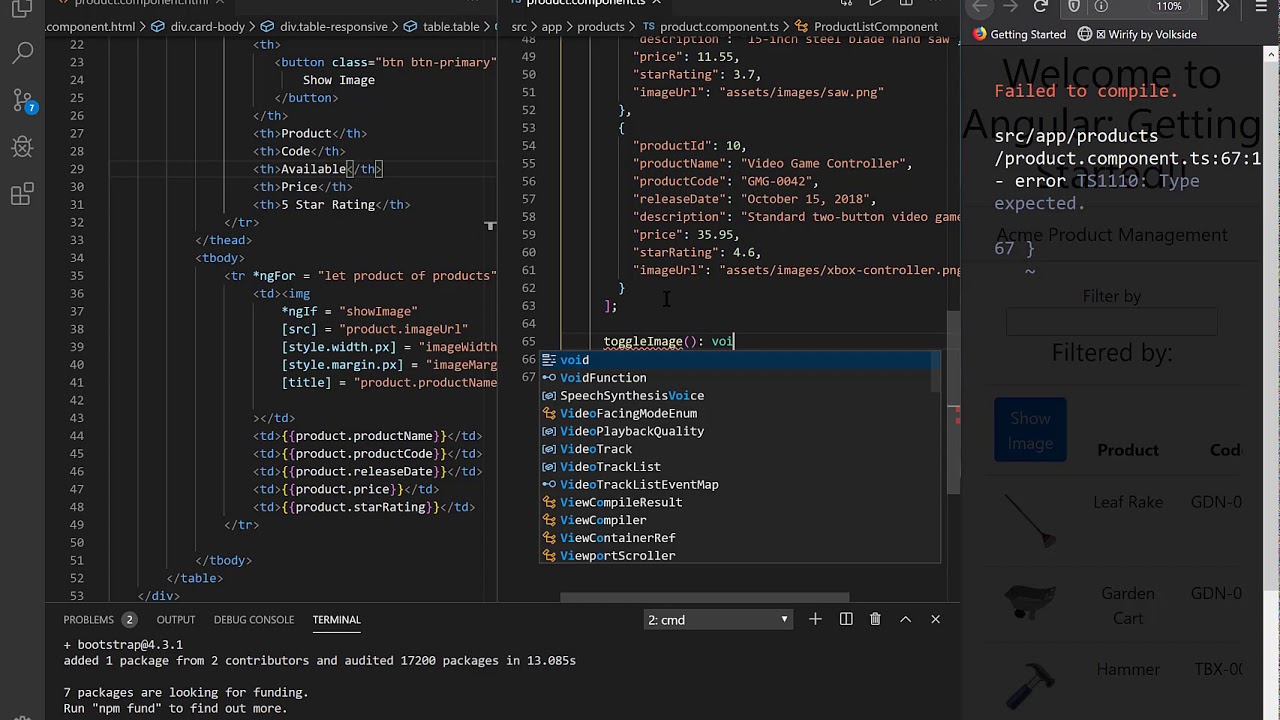Viewport: 1280px width, 720px height.
Task: Open the Run and Debug view
Action: tap(22, 147)
